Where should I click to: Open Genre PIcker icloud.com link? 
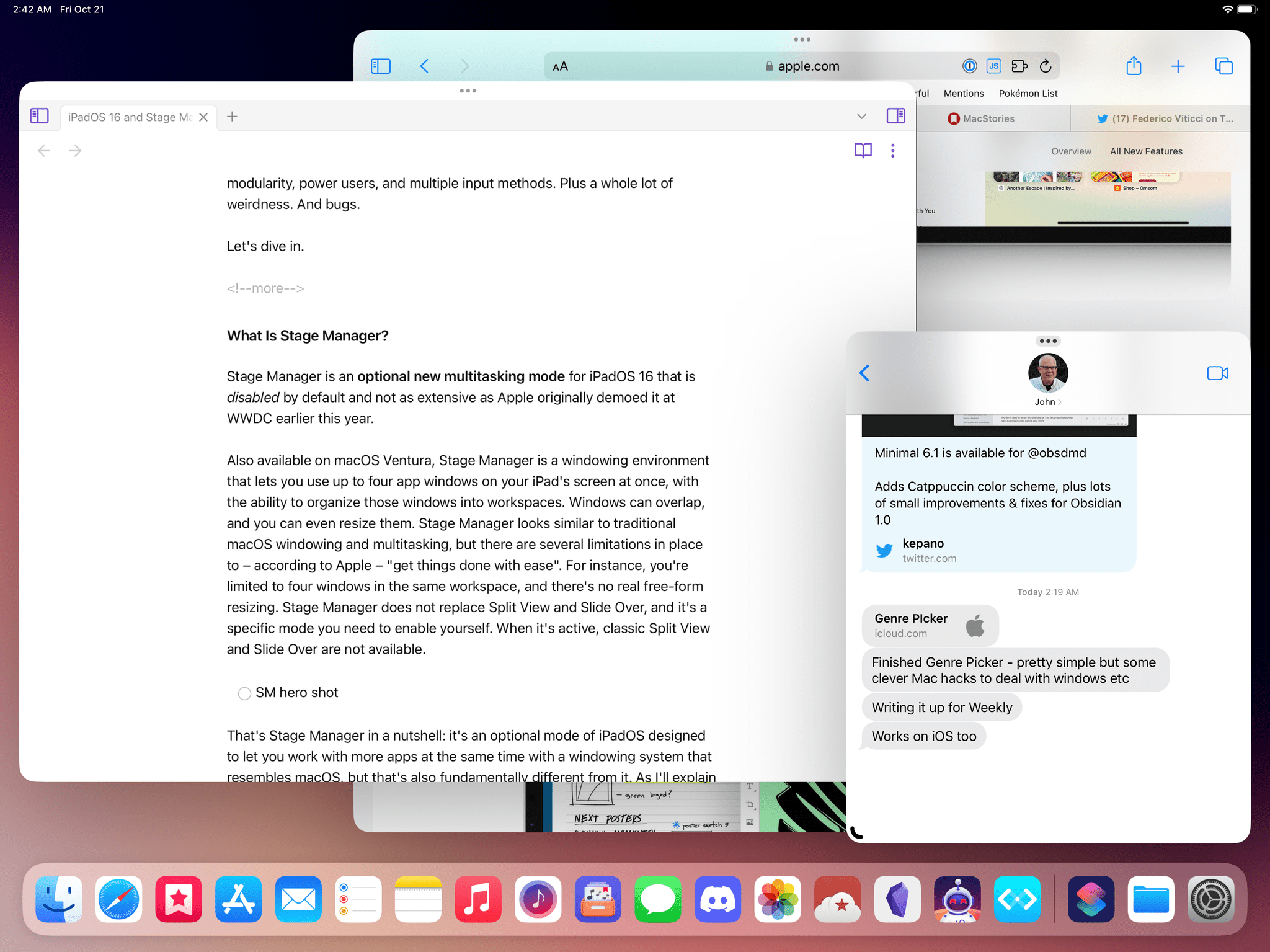coord(930,625)
